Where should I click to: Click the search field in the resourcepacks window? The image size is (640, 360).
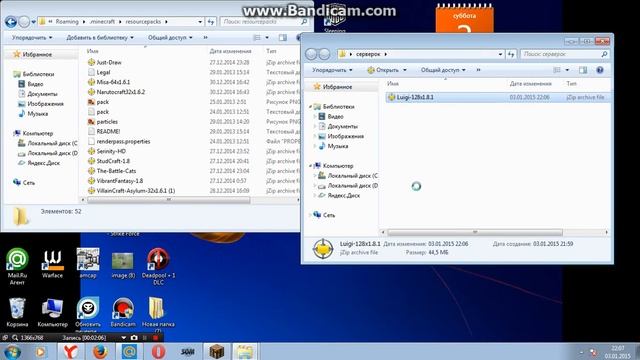coord(264,22)
